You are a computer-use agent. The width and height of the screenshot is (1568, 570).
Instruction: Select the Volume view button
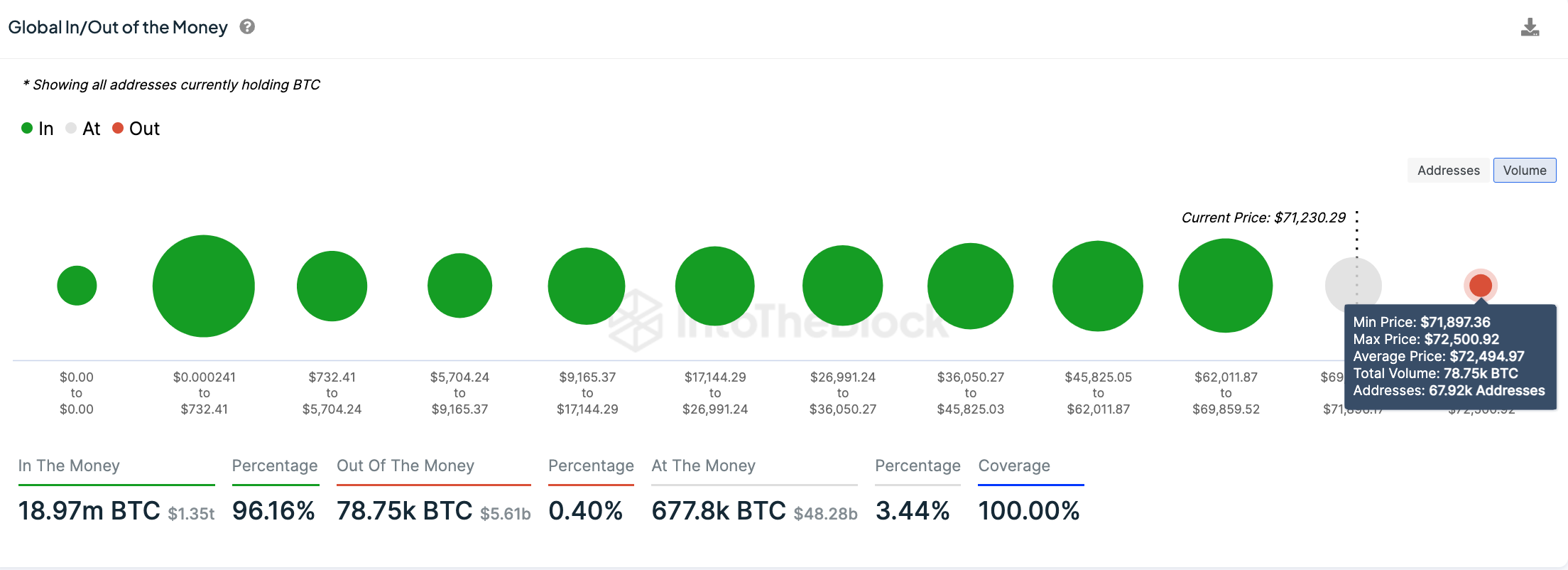click(x=1525, y=171)
